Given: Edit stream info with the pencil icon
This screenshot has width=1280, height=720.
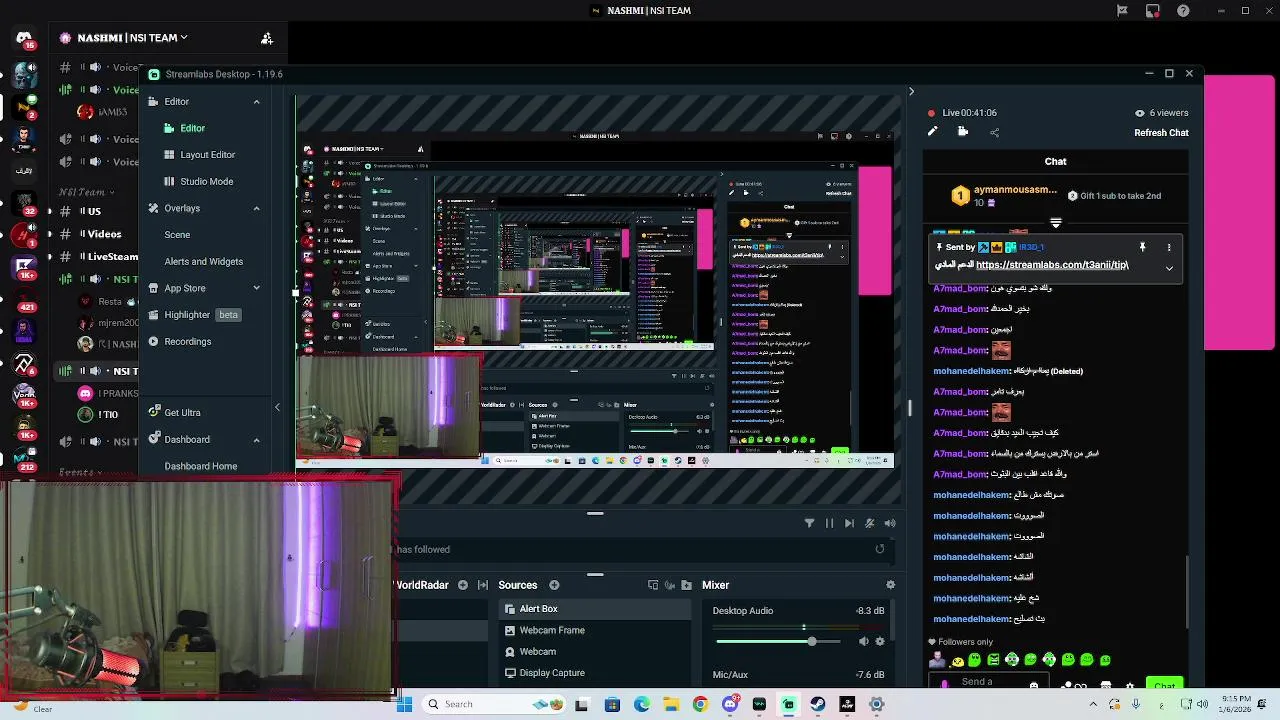Looking at the screenshot, I should click(933, 132).
